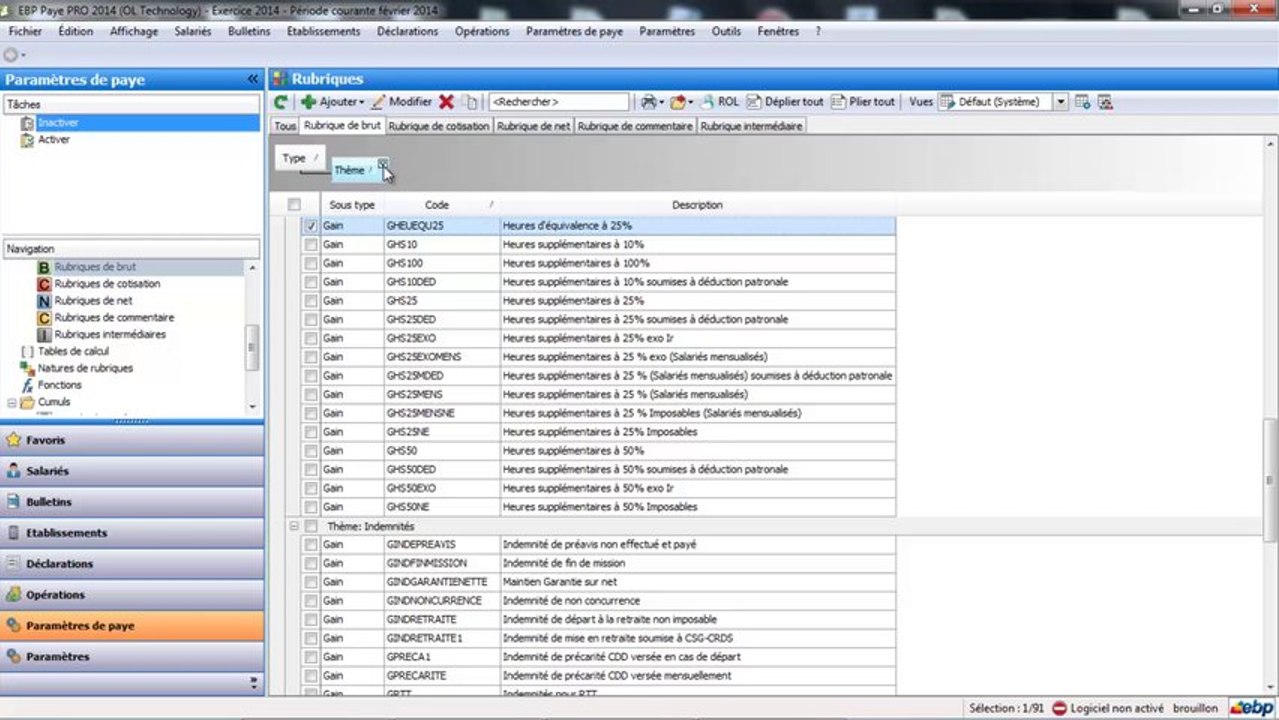Open the Etablissements sidebar section
Screen dimensions: 1279x720
click(132, 533)
